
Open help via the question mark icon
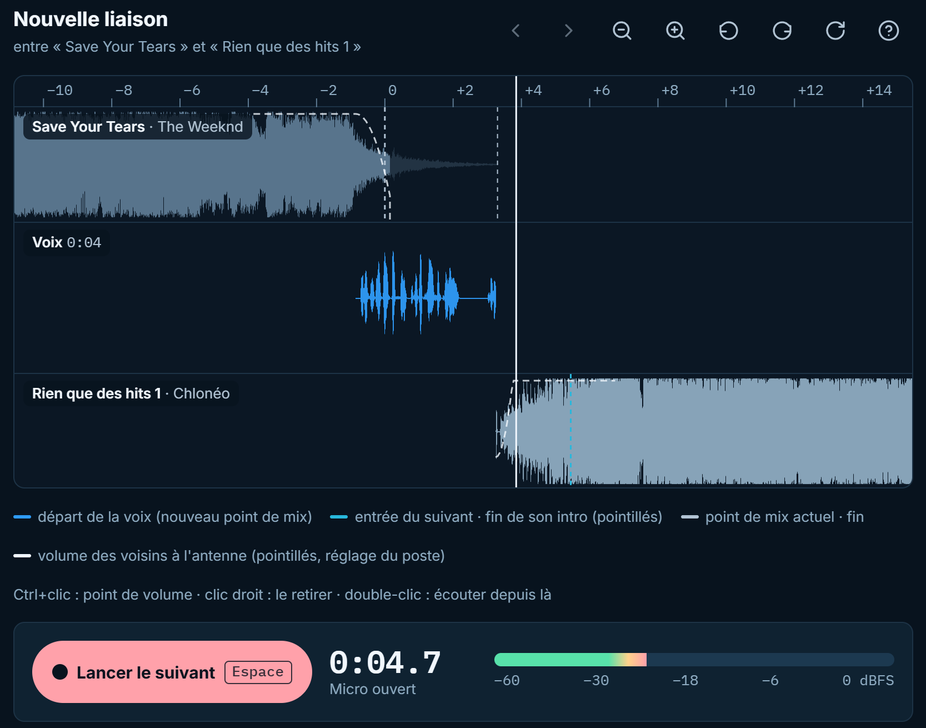(x=888, y=31)
